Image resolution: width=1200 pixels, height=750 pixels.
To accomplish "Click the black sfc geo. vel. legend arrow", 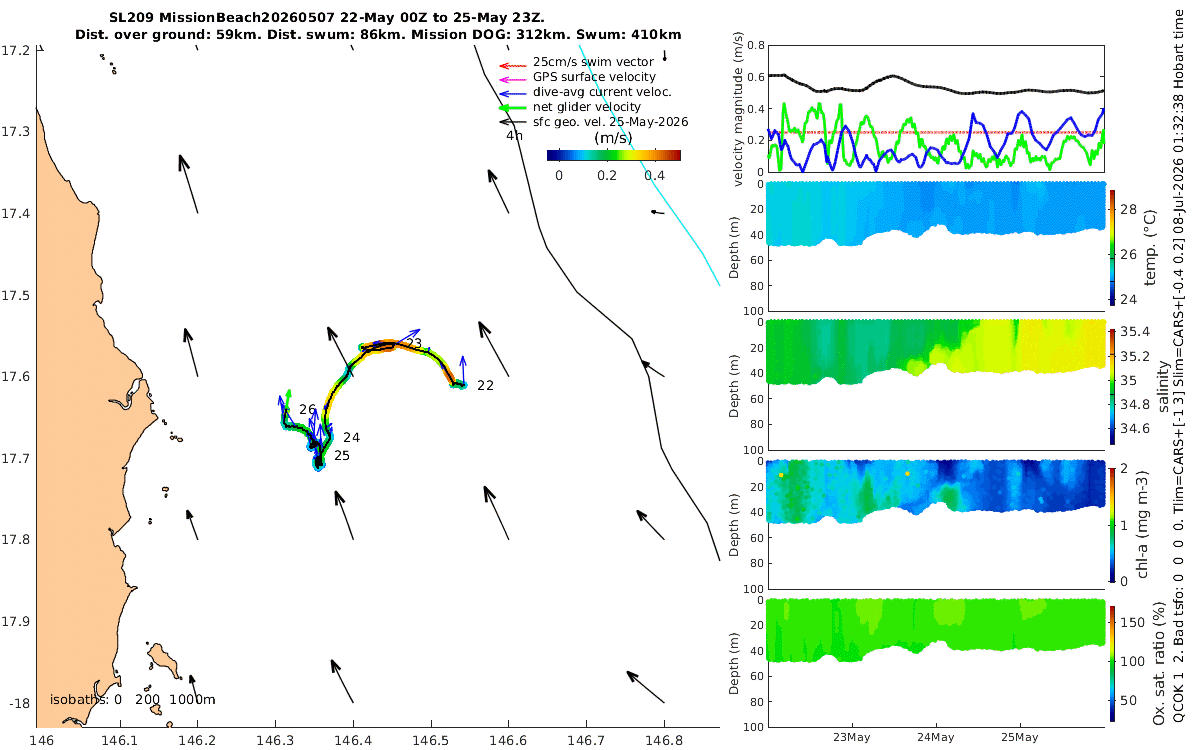I will coord(512,122).
